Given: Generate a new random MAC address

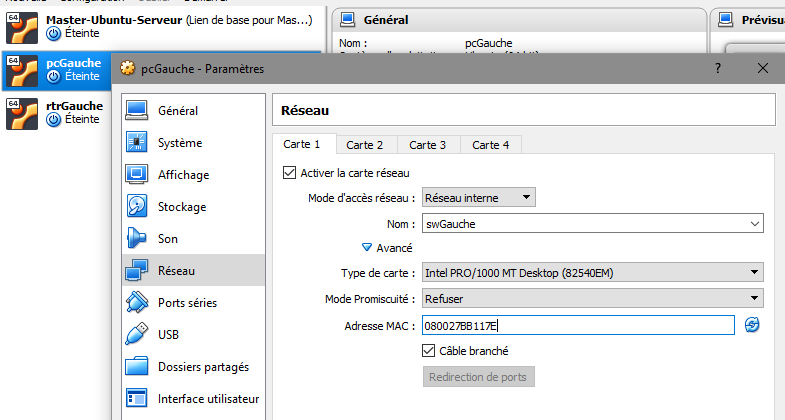Looking at the screenshot, I should (x=752, y=325).
